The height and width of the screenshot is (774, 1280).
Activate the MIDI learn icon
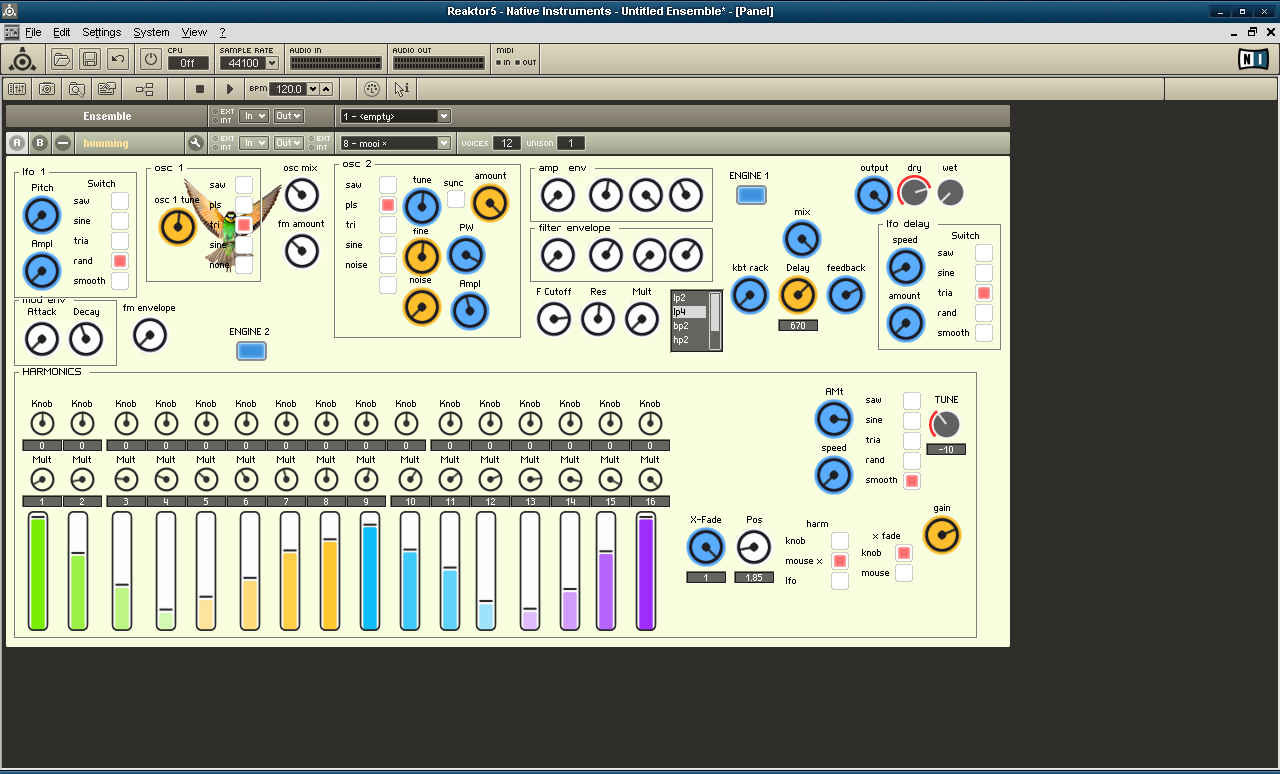pyautogui.click(x=372, y=89)
